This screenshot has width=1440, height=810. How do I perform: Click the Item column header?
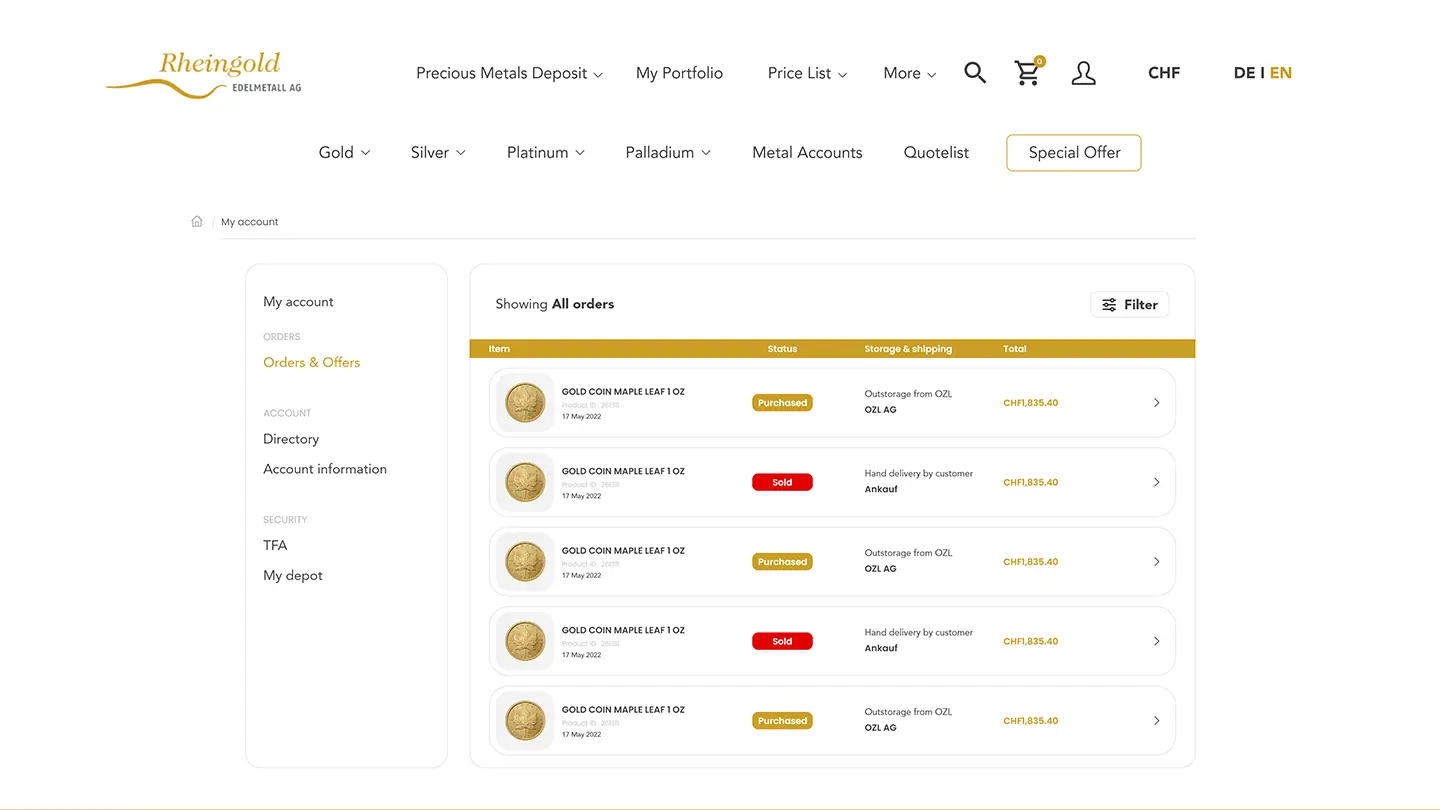[499, 349]
